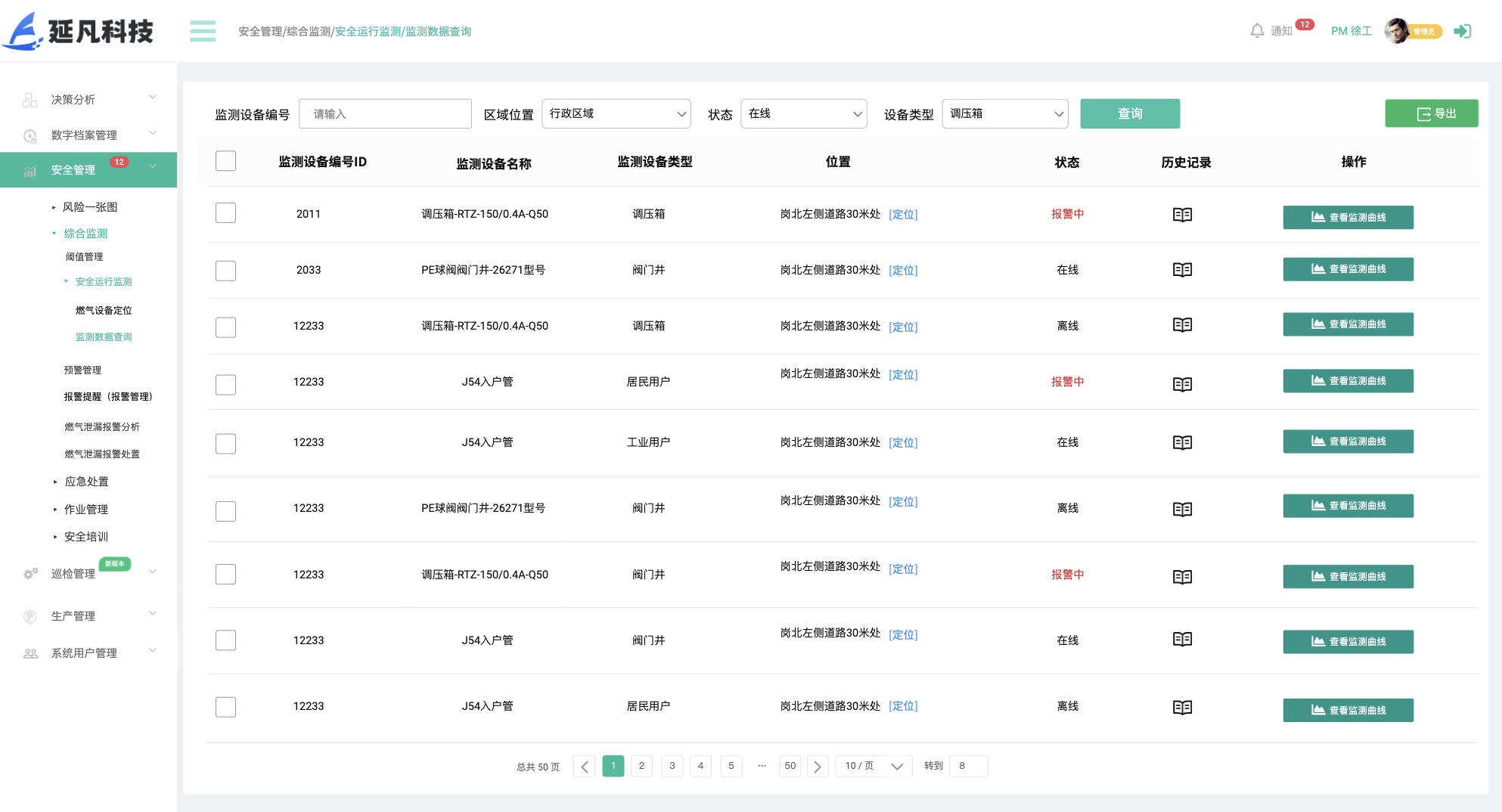Go to next page arrow
The height and width of the screenshot is (812, 1502).
coord(818,767)
